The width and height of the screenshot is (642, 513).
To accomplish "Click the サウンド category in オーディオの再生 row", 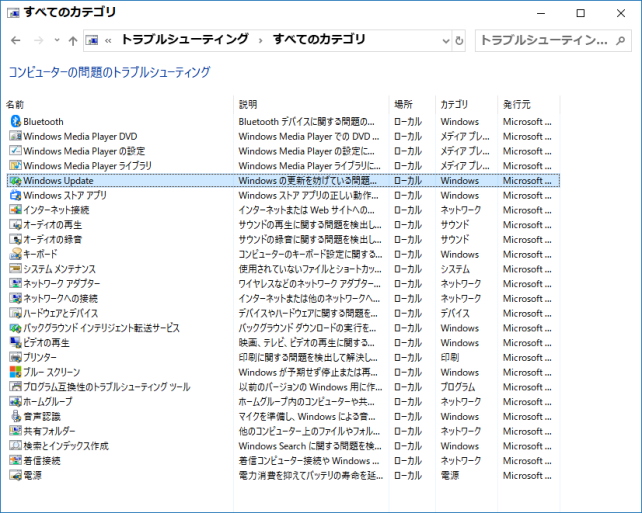I will pos(455,225).
